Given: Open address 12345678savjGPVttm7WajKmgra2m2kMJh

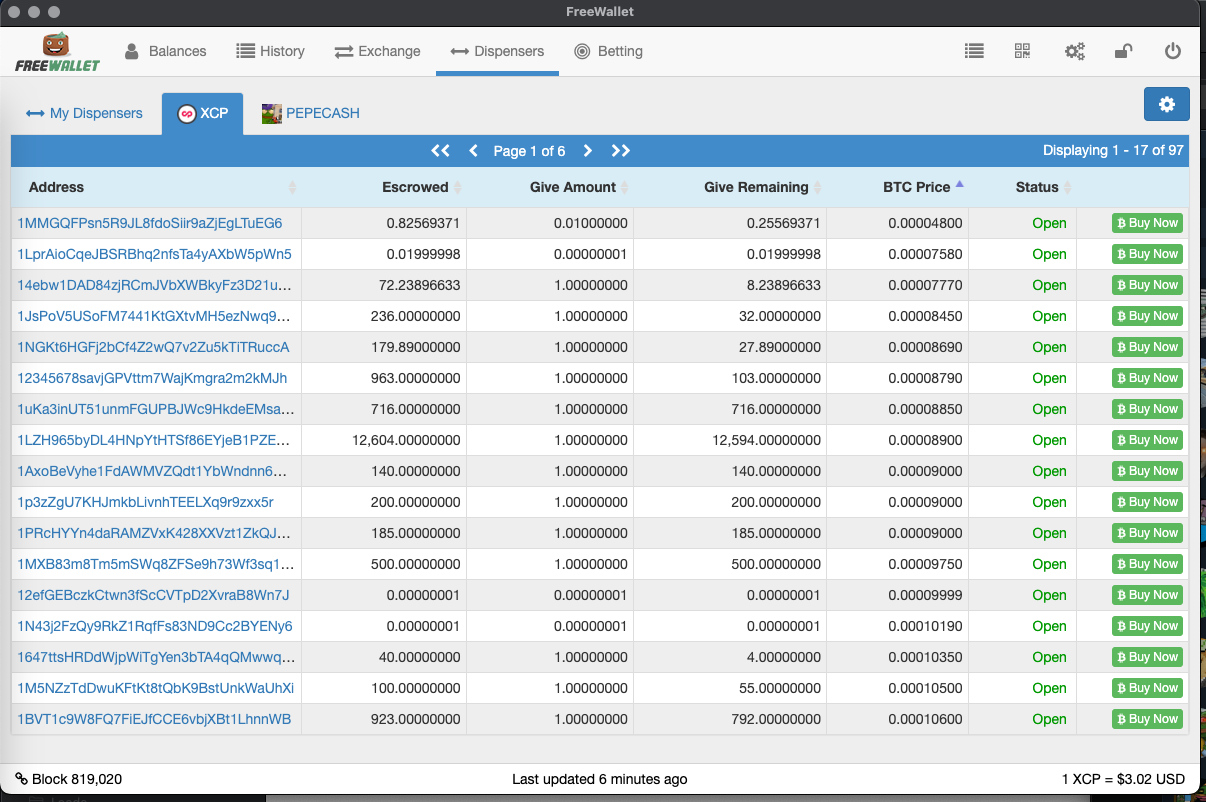Looking at the screenshot, I should [x=152, y=378].
